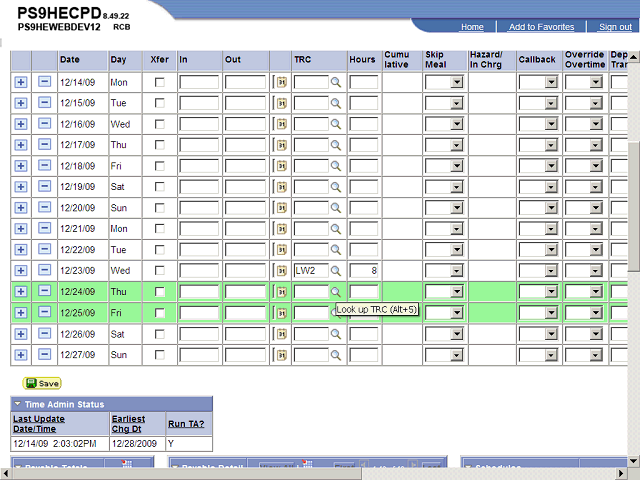
Task: Add a row after the 12/14/09 entry
Action: (21, 82)
